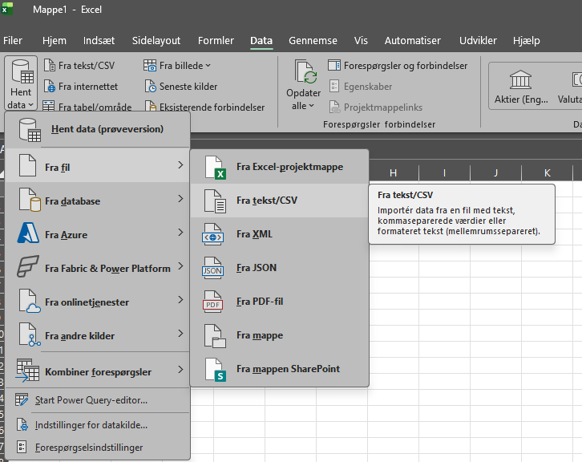Image resolution: width=582 pixels, height=462 pixels.
Task: Switch to the Udvikler tab
Action: tap(478, 40)
